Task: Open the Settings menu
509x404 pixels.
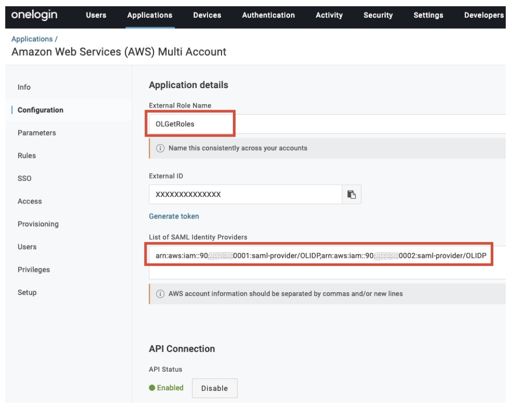Action: point(428,15)
